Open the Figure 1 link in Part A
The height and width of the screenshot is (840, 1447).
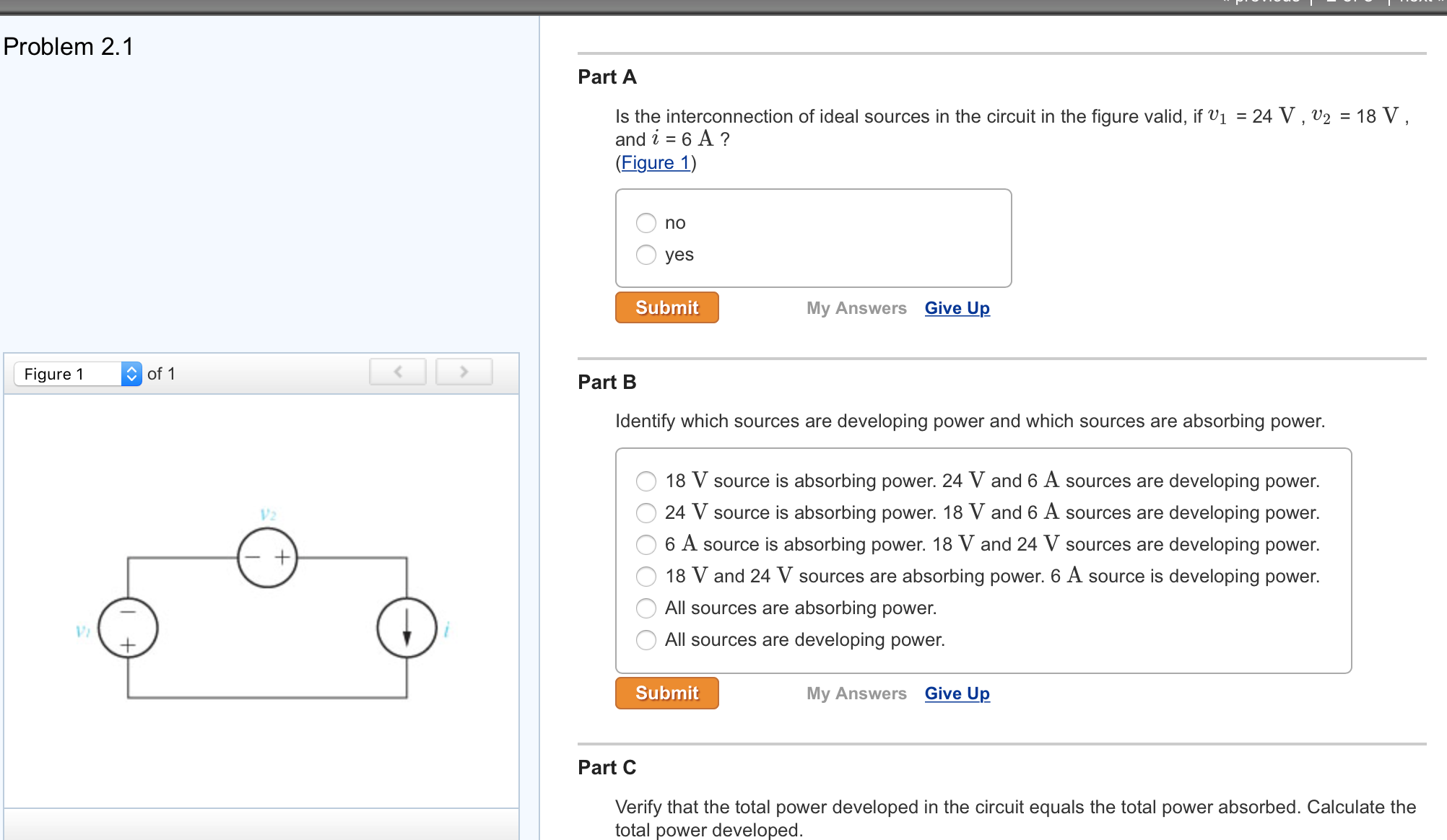point(656,163)
